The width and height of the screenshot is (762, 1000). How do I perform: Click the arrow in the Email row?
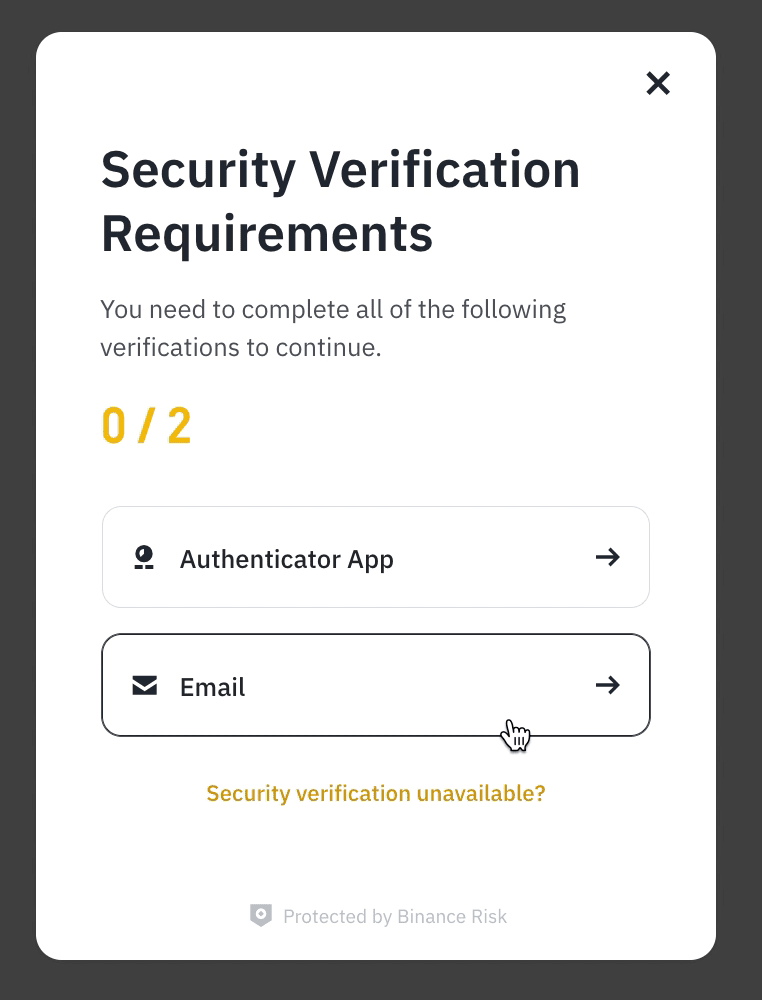click(x=607, y=685)
